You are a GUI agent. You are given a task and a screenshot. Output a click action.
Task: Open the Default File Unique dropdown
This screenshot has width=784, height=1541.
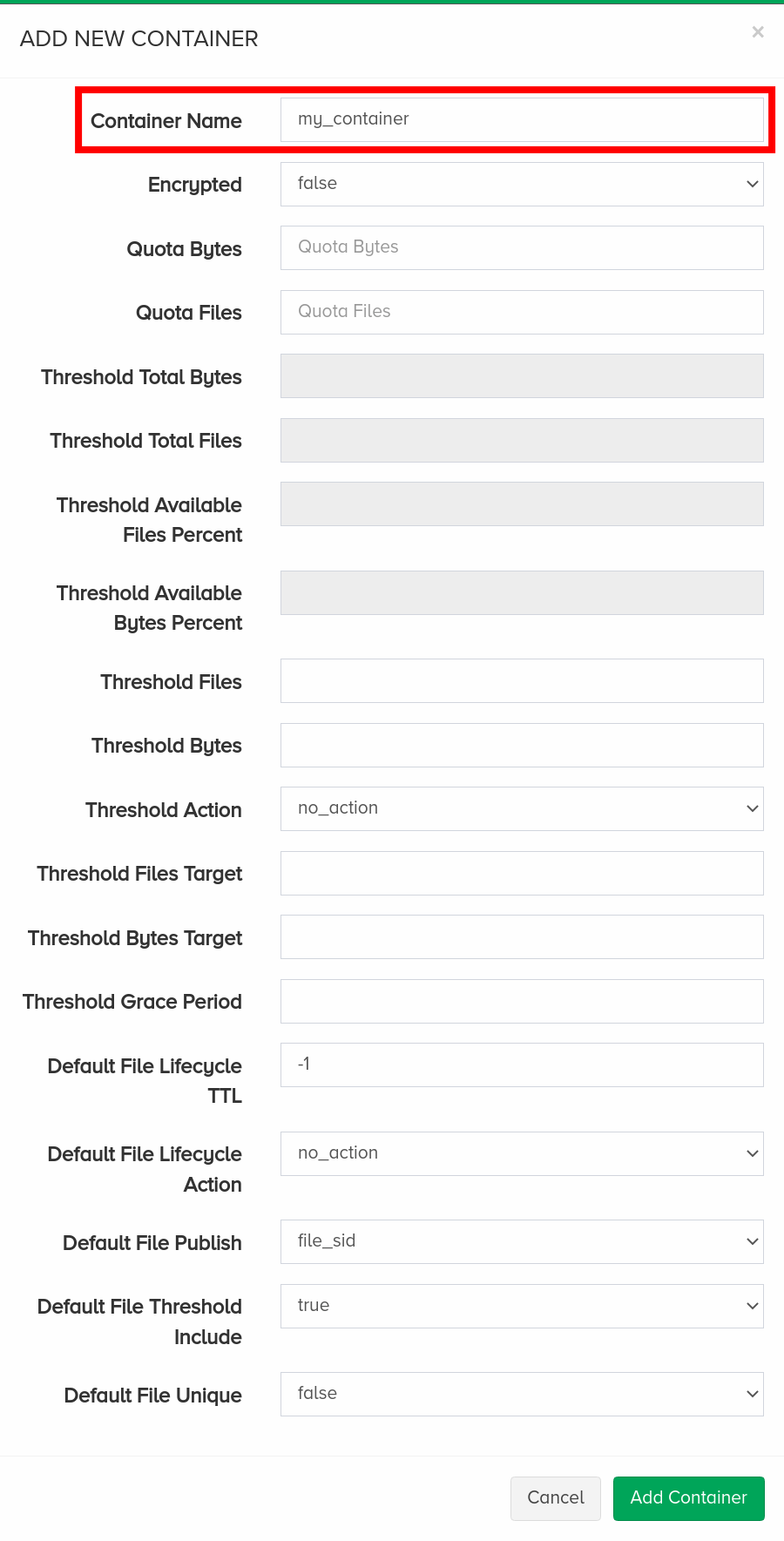tap(522, 1394)
